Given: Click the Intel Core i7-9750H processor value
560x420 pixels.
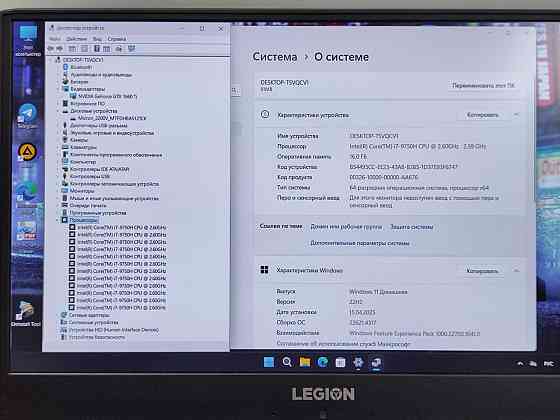Looking at the screenshot, I should (418, 146).
